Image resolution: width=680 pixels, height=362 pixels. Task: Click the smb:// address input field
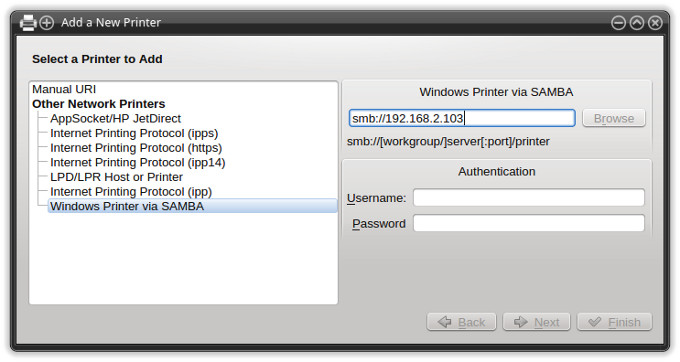point(462,118)
